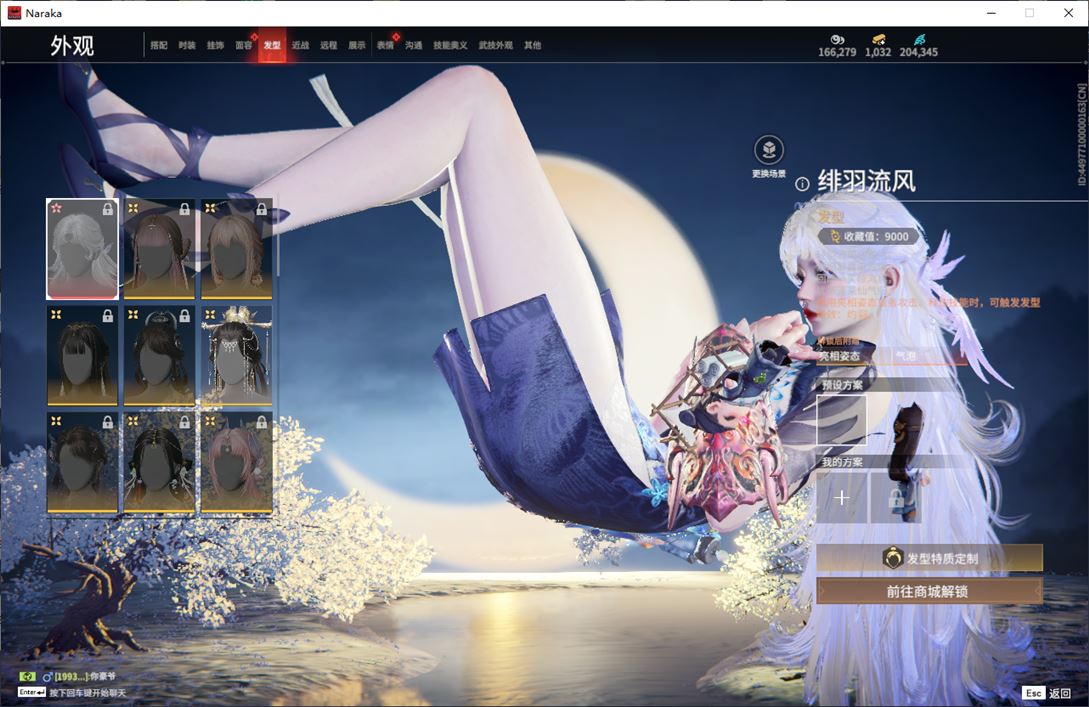The image size is (1089, 707).
Task: Choose the hairstyle with golden crown ornaments
Action: (236, 355)
